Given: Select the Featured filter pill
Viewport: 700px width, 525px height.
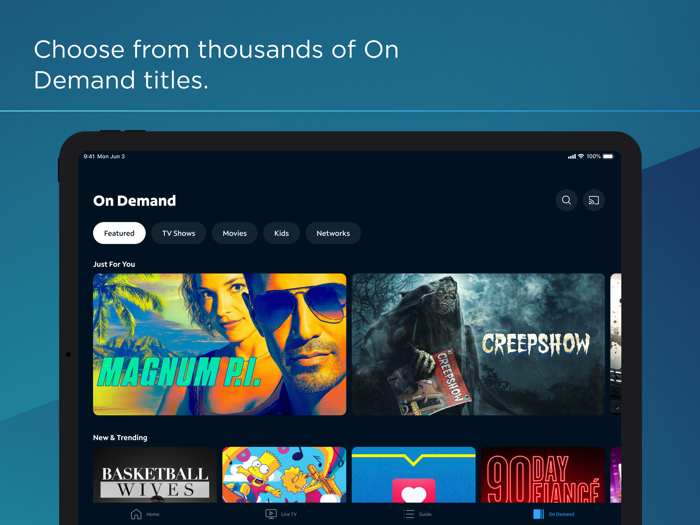Looking at the screenshot, I should pos(119,233).
